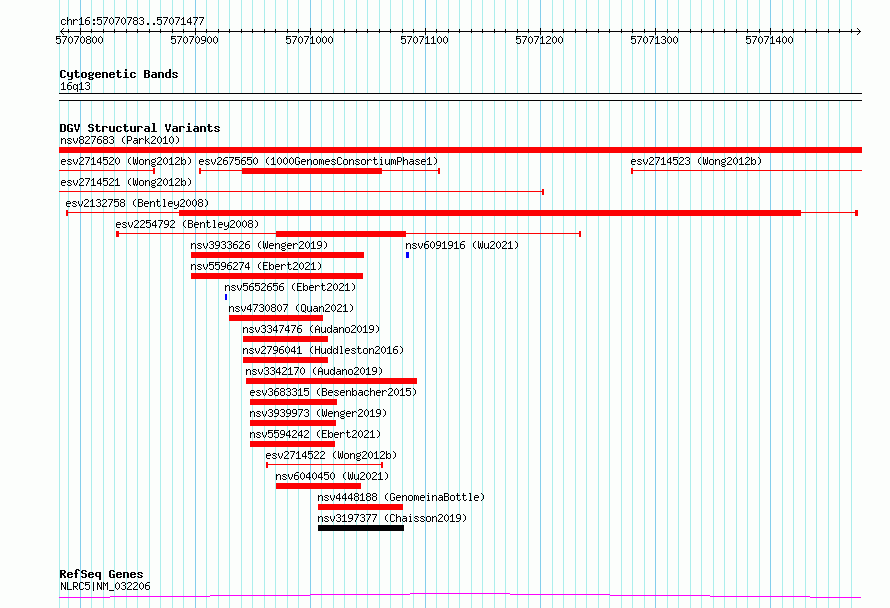Click the small blue nsv6091916 marker
This screenshot has width=890, height=608.
click(x=408, y=255)
